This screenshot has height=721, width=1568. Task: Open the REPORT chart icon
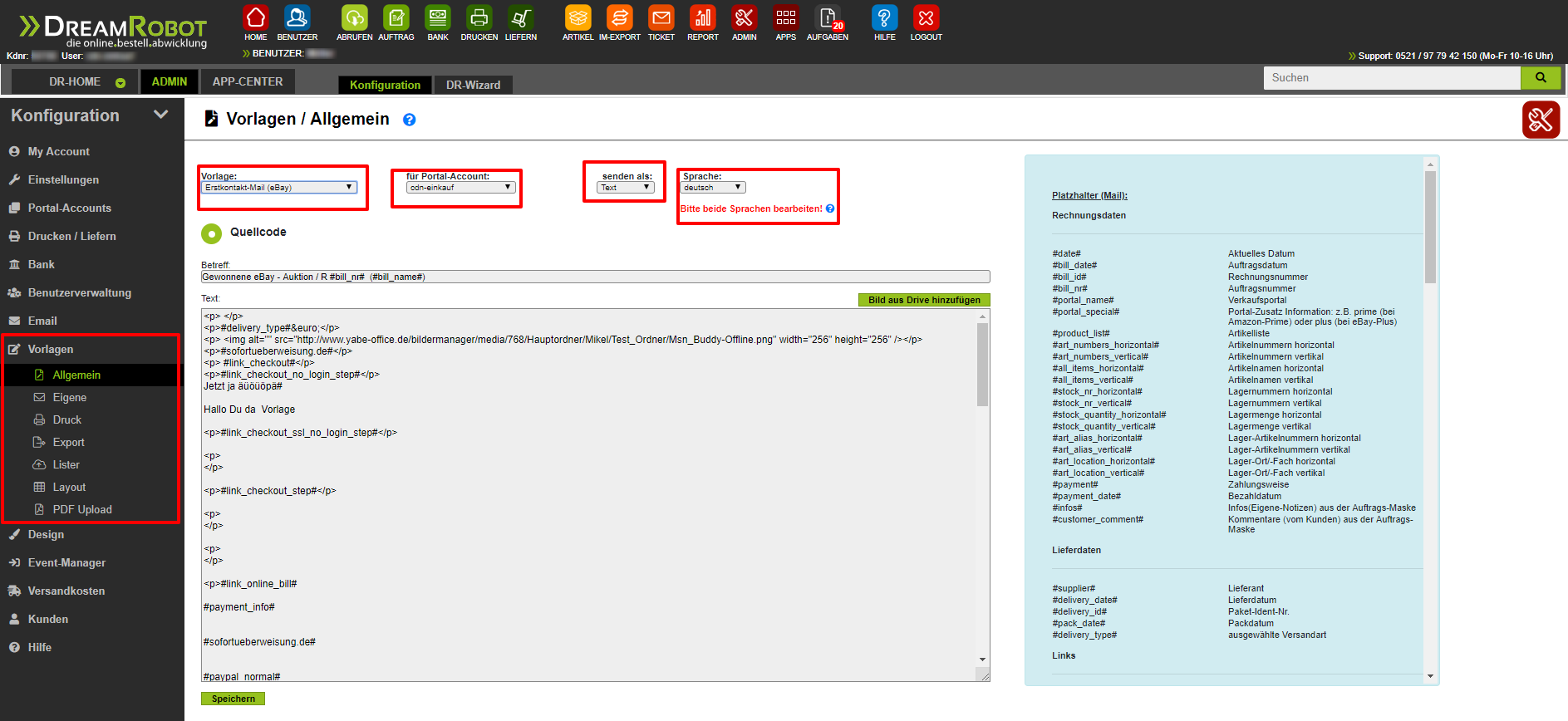click(x=703, y=17)
